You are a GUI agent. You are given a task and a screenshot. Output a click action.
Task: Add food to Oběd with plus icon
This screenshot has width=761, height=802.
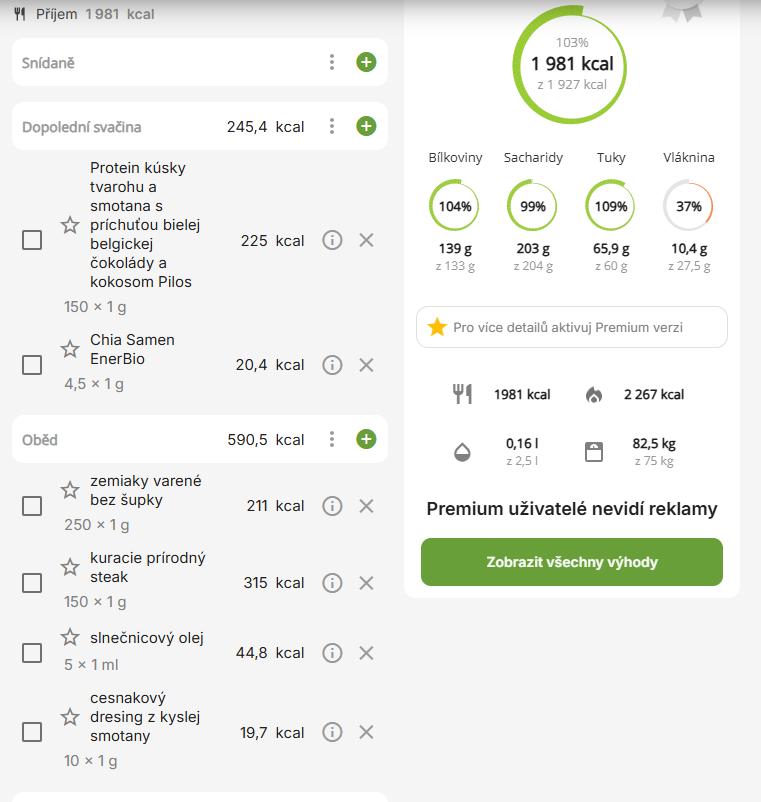(366, 440)
